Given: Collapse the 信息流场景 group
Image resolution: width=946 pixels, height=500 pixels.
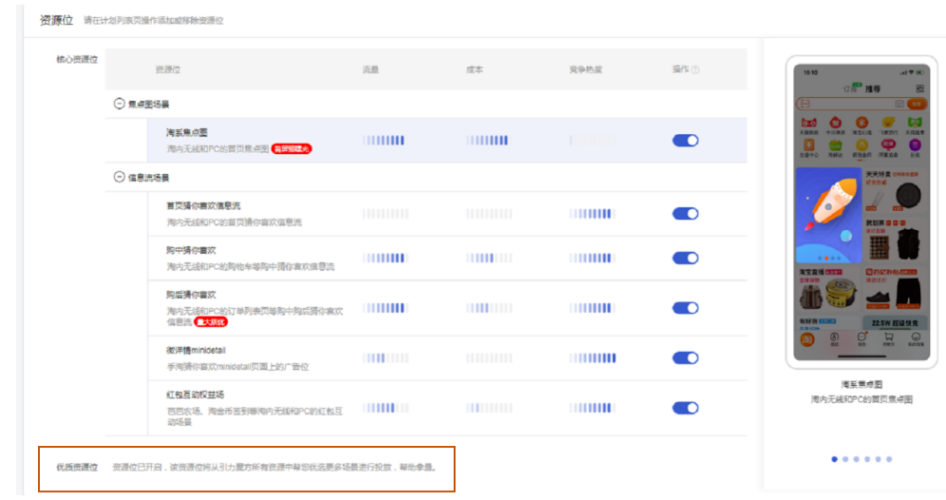Looking at the screenshot, I should [x=119, y=178].
